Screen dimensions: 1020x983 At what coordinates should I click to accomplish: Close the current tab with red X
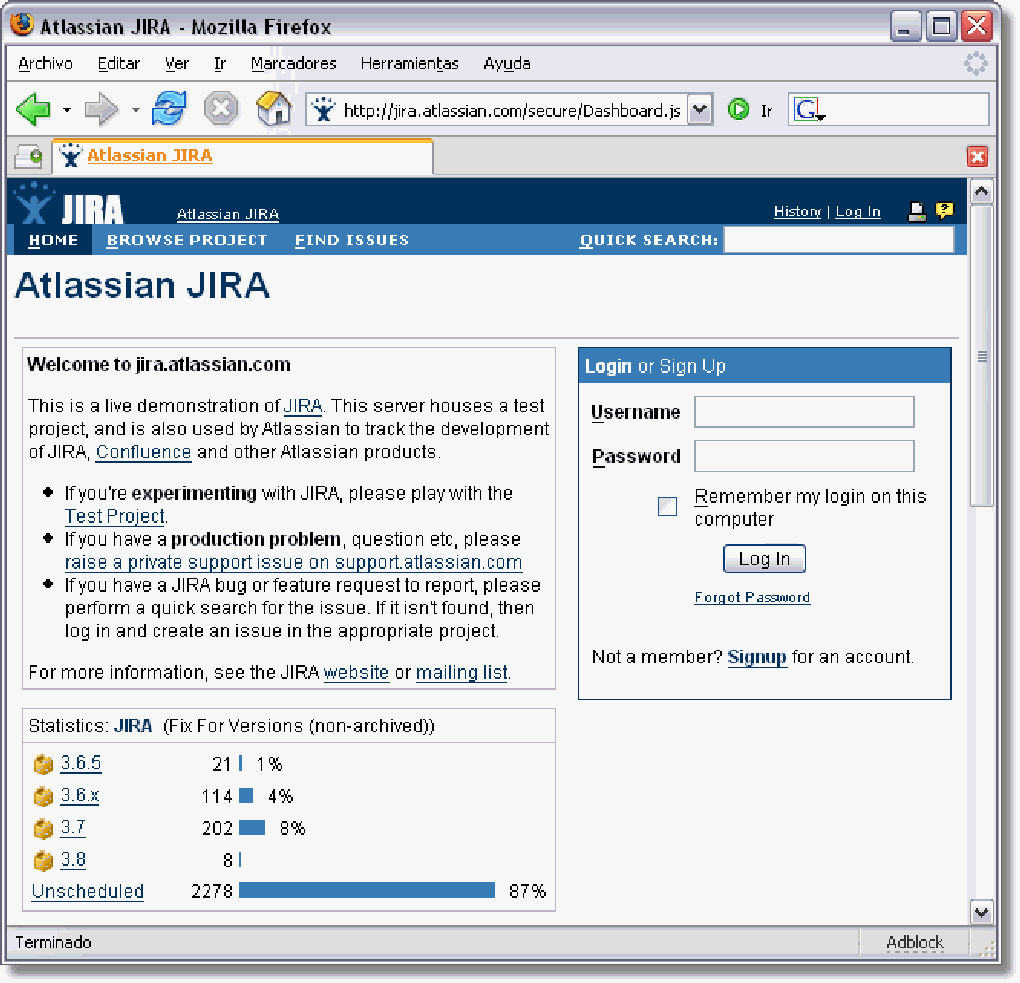point(977,156)
